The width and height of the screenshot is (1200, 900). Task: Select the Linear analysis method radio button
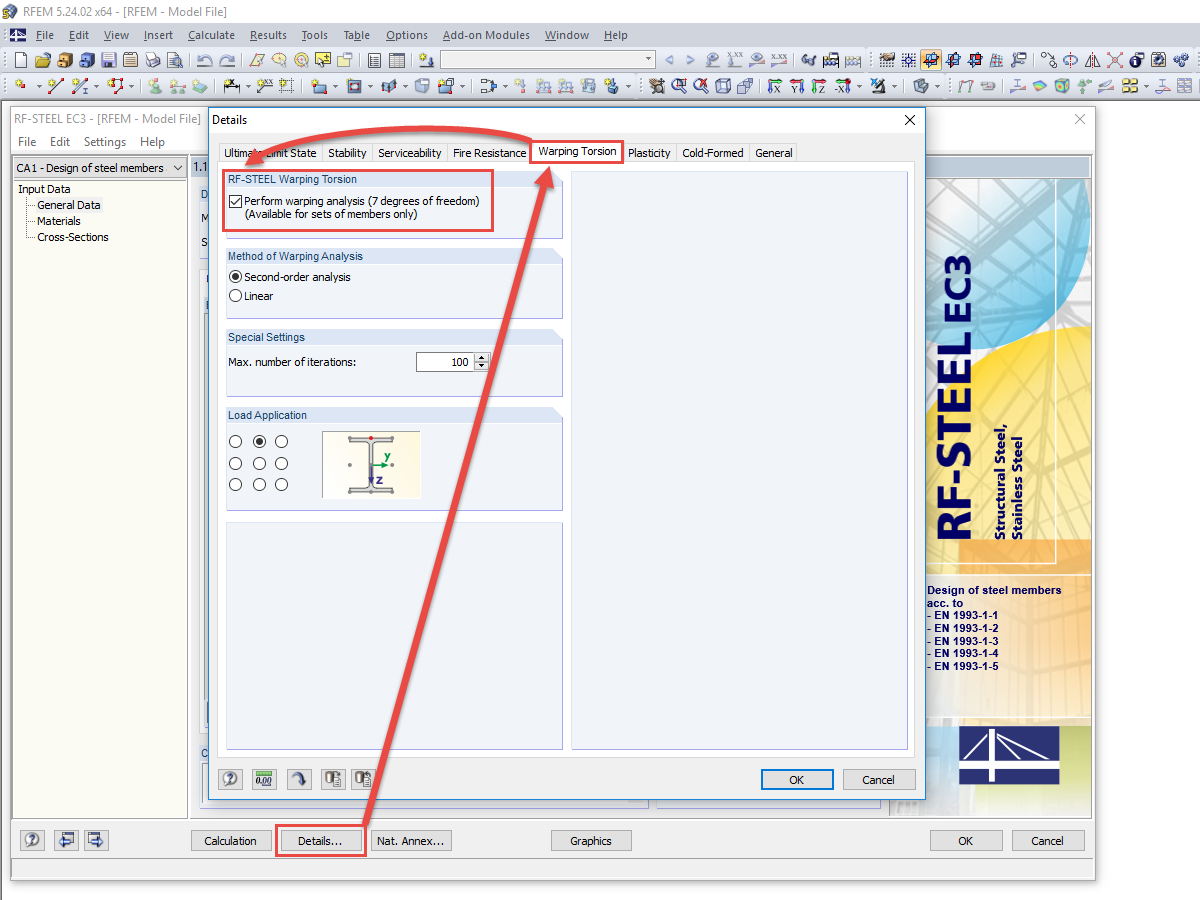(x=235, y=296)
